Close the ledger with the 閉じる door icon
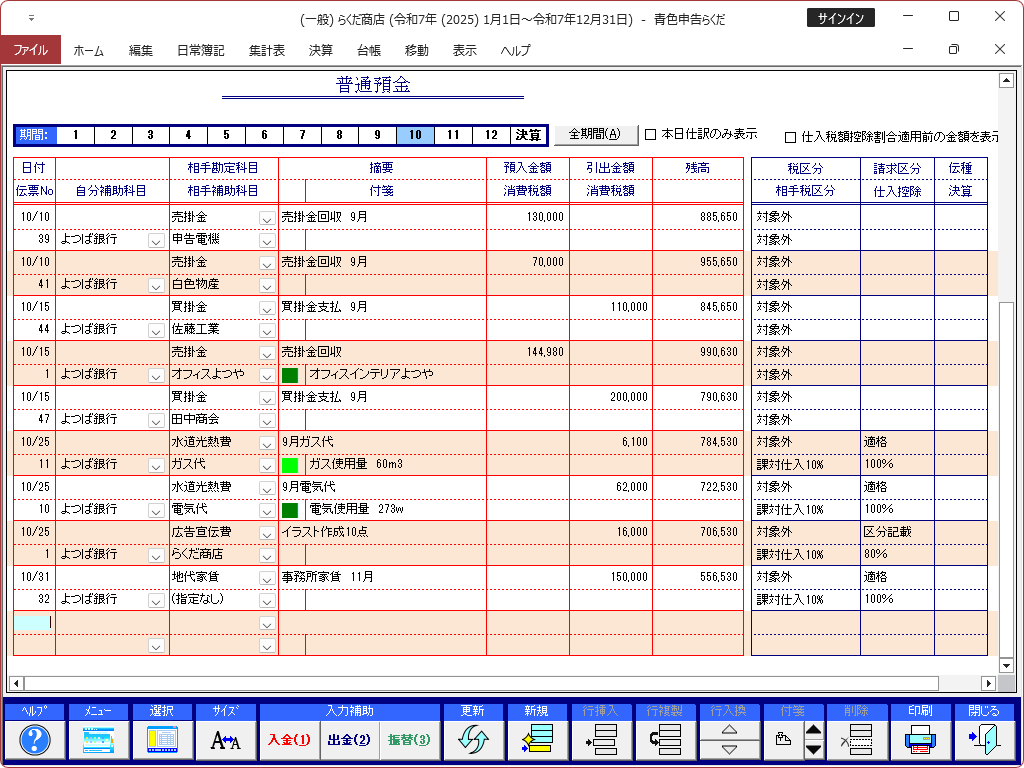This screenshot has width=1024, height=768. pyautogui.click(x=983, y=740)
